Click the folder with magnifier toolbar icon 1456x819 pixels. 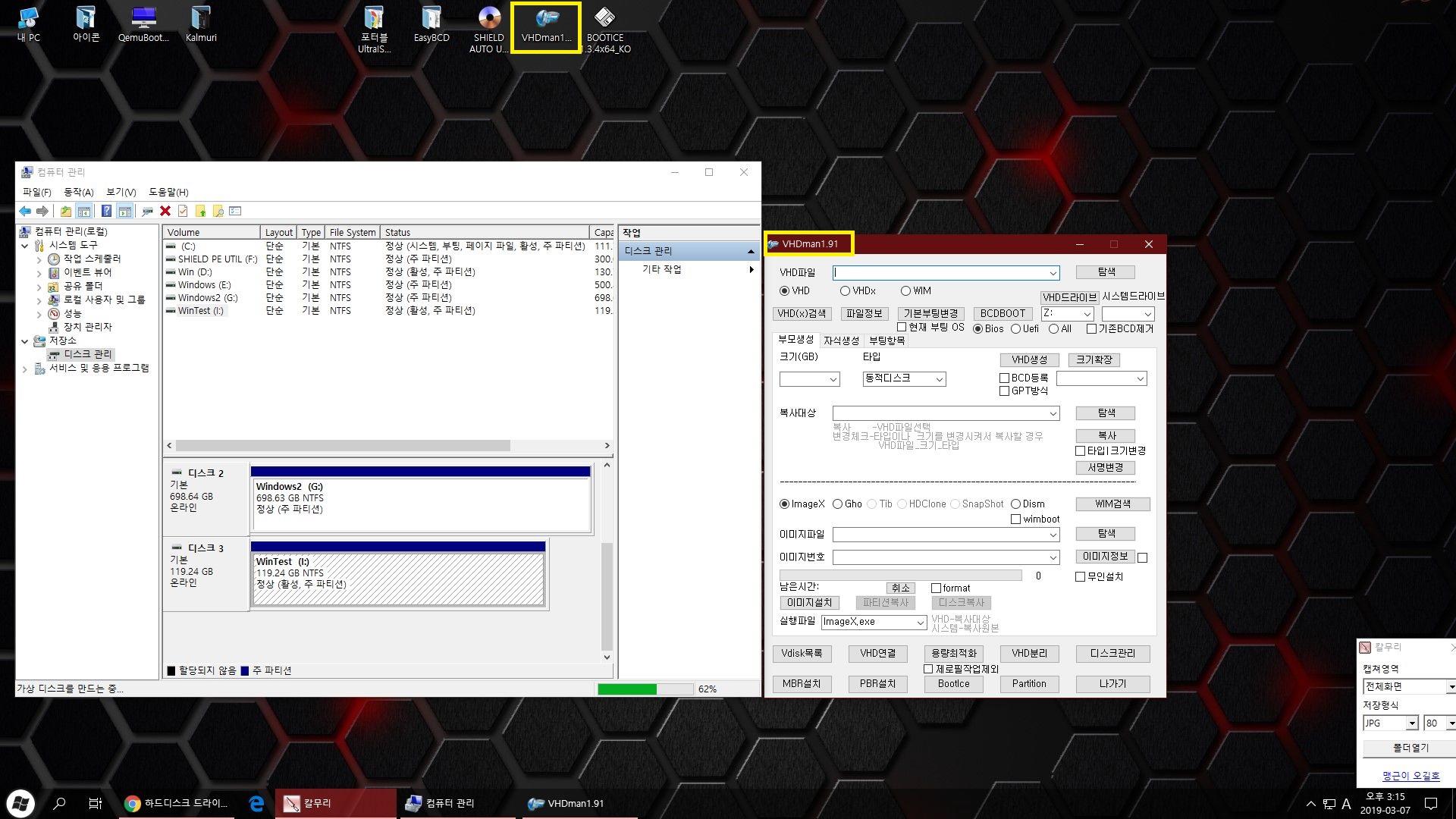tap(218, 212)
